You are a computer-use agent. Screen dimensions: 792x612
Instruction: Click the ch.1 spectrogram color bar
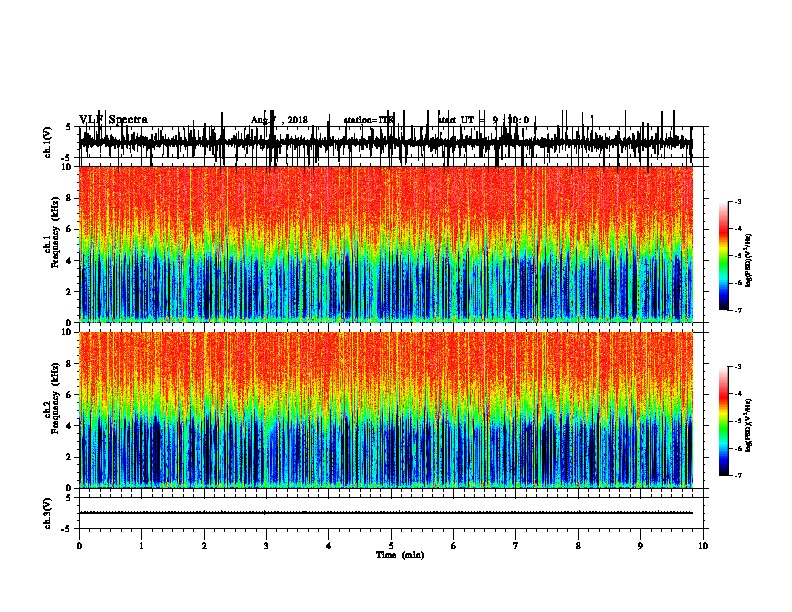[724, 256]
